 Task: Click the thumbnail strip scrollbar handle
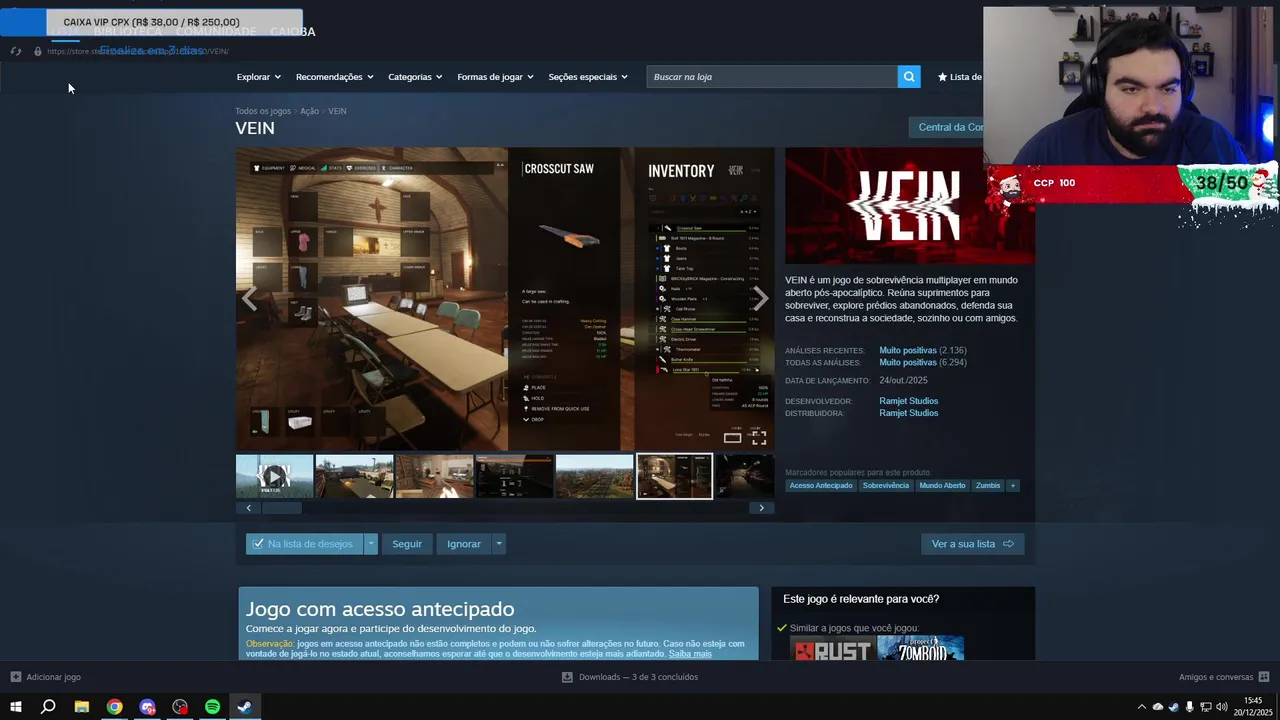click(282, 508)
